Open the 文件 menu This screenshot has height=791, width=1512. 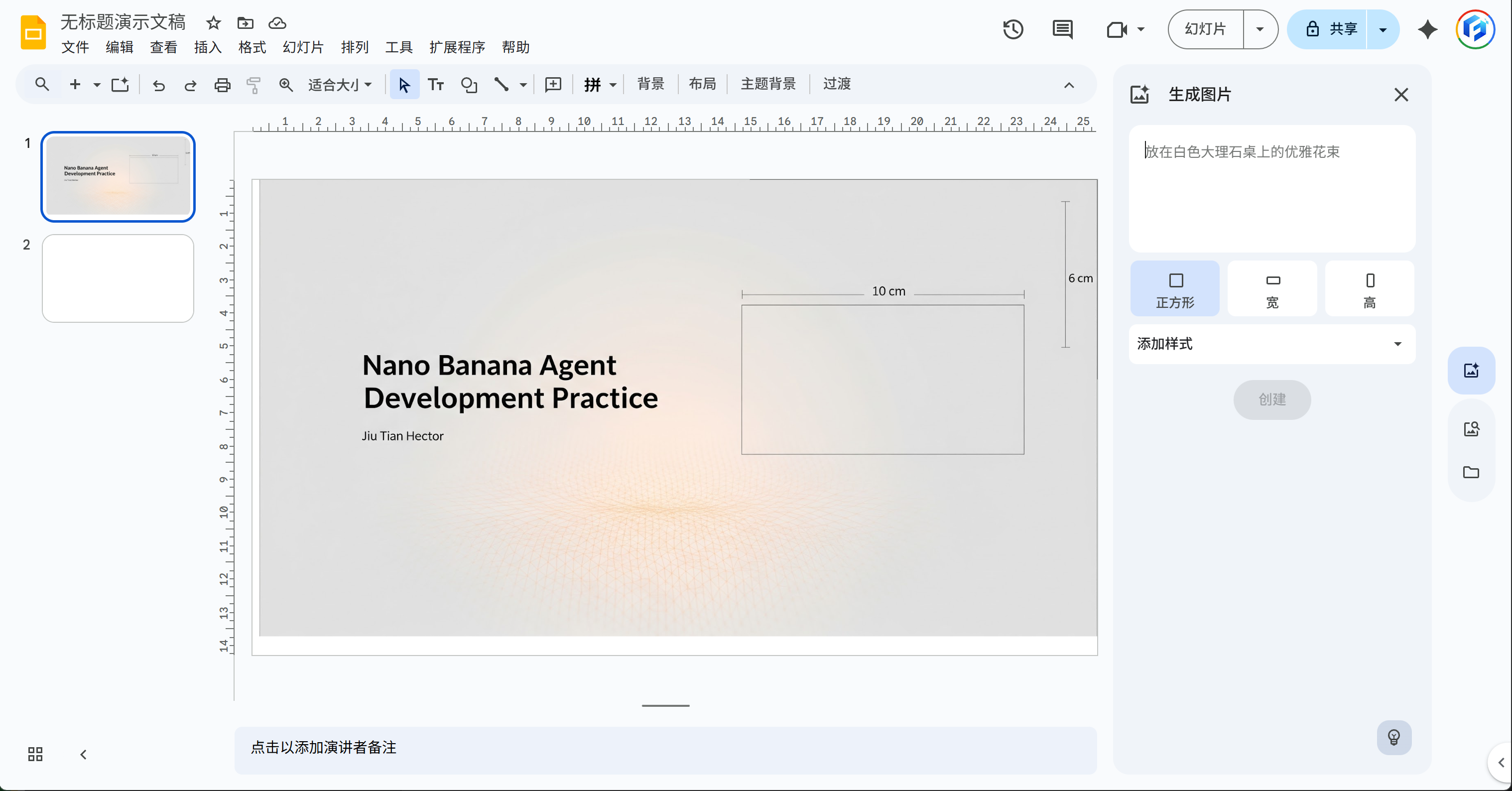coord(75,47)
